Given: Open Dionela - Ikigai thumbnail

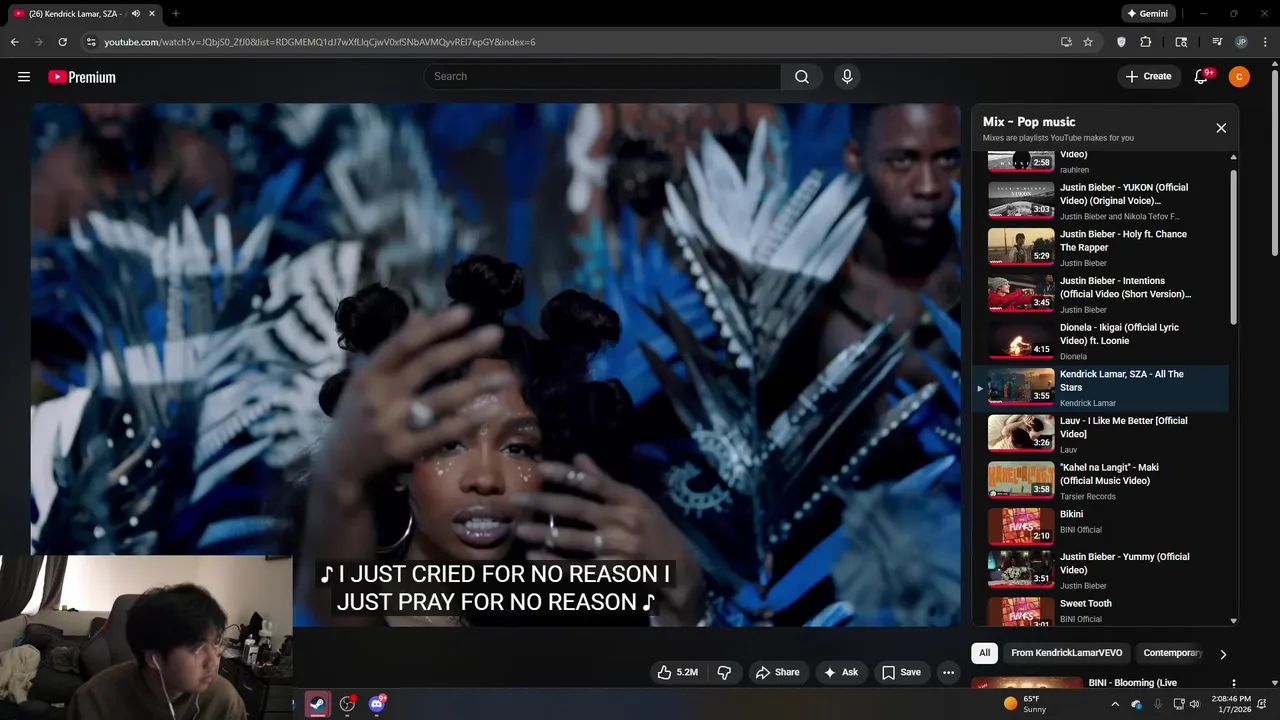Looking at the screenshot, I should (x=1021, y=341).
